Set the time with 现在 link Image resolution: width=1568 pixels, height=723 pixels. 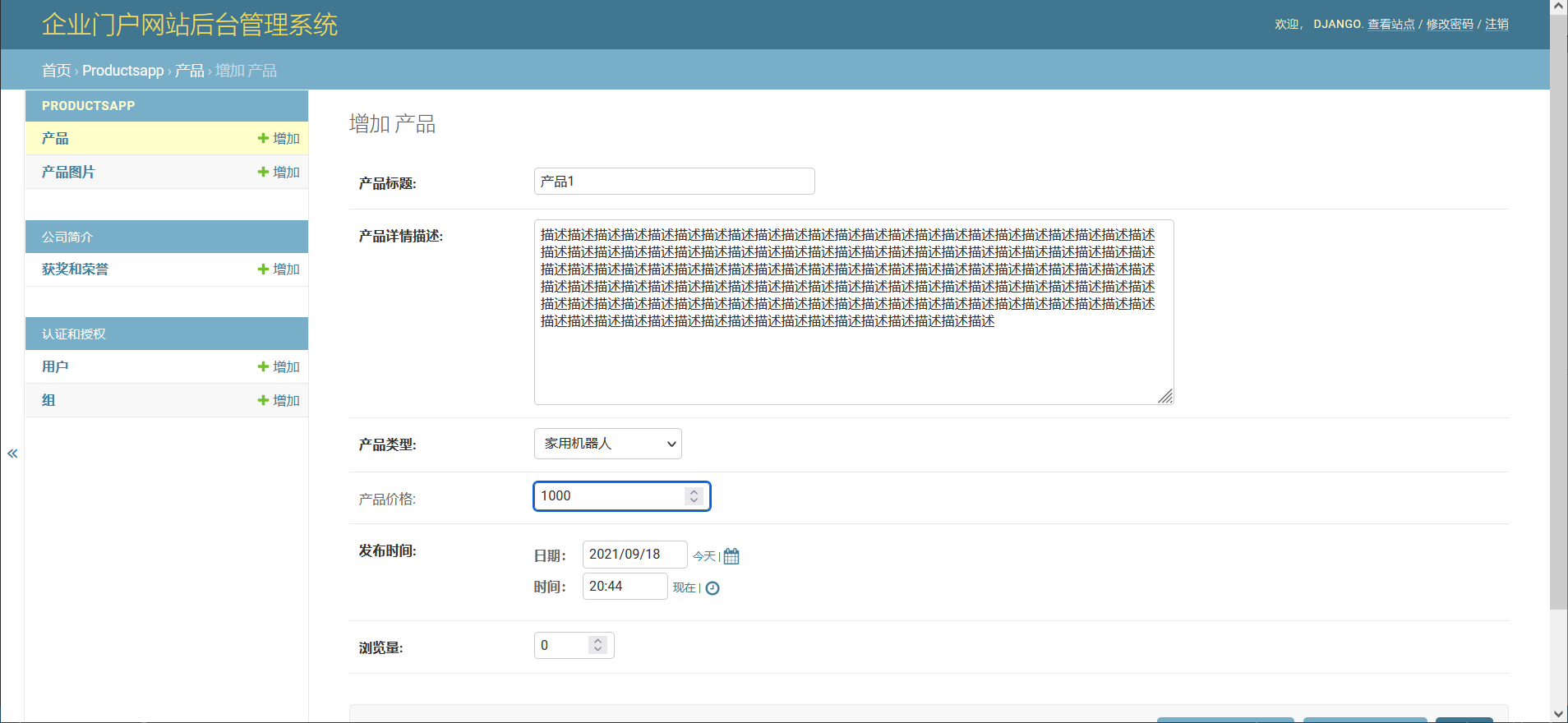pyautogui.click(x=684, y=588)
